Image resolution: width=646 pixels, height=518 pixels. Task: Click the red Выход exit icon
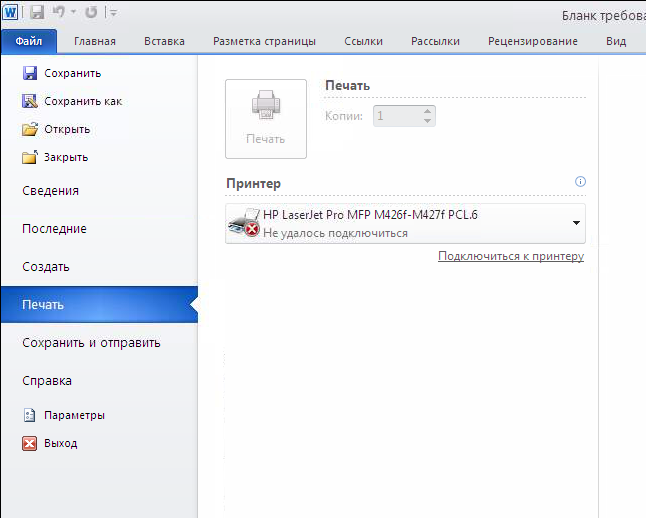point(29,443)
